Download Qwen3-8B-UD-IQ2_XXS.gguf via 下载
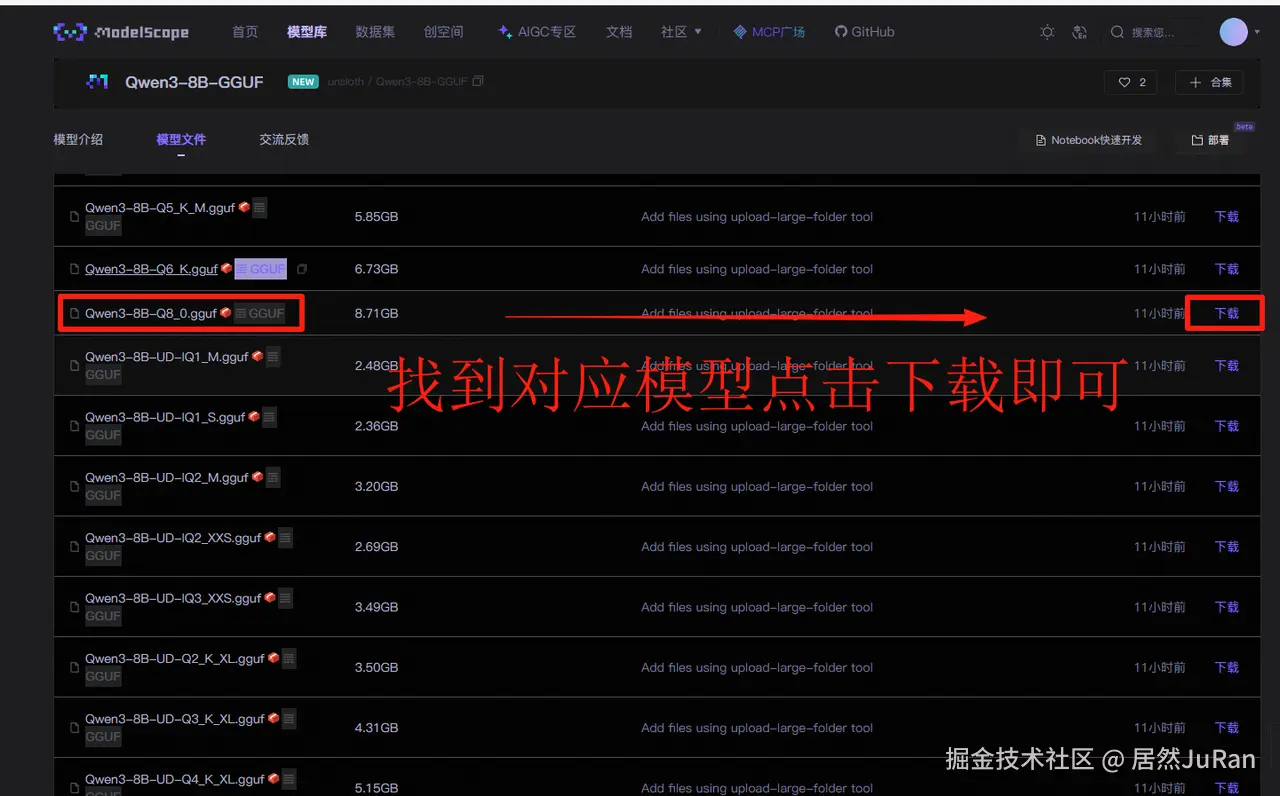Screen dimensions: 1280x796 (1226, 547)
